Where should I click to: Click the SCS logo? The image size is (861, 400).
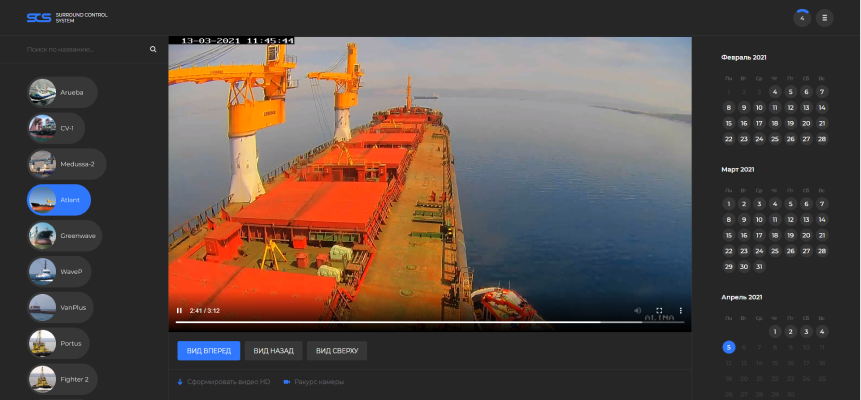pos(38,17)
